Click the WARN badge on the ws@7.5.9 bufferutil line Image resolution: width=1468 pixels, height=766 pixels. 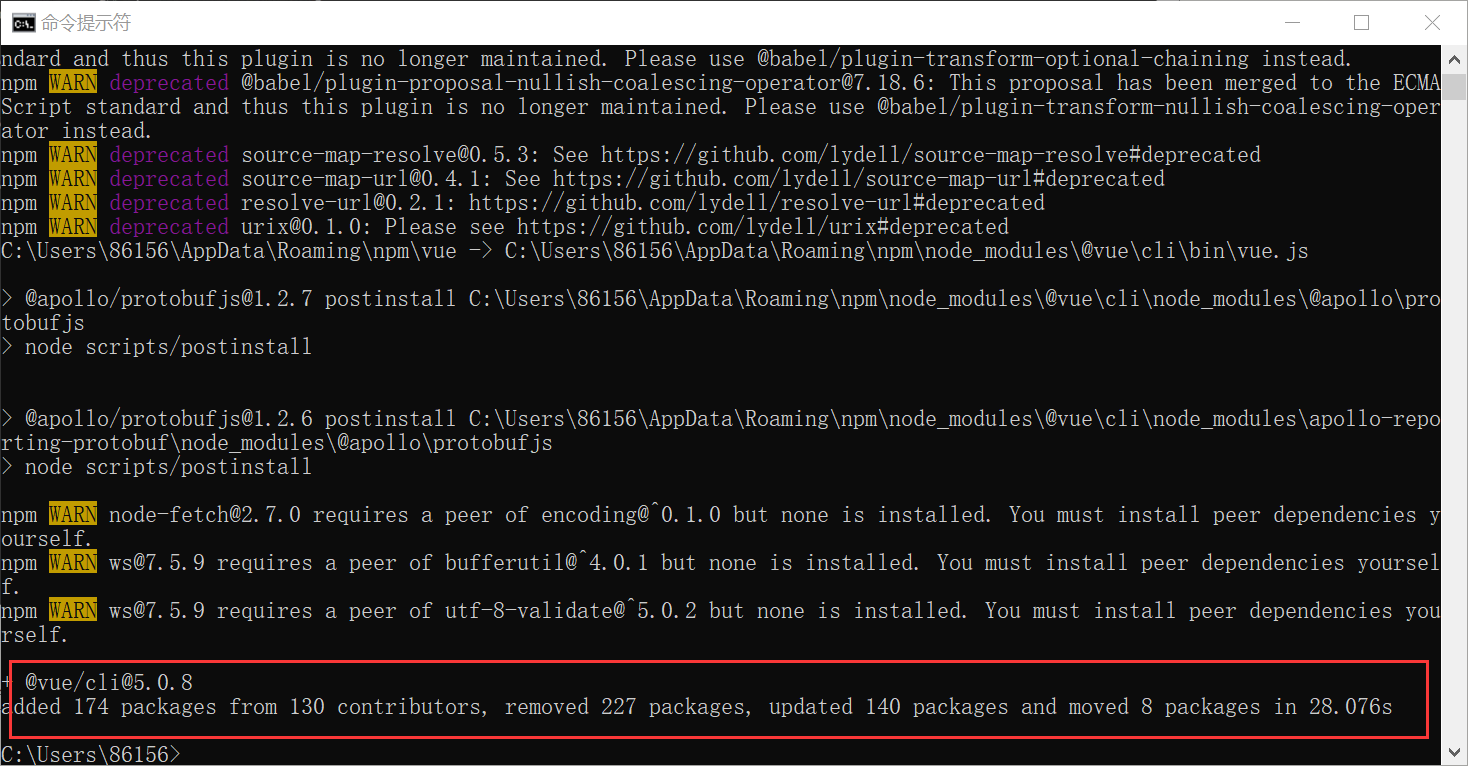coord(71,562)
